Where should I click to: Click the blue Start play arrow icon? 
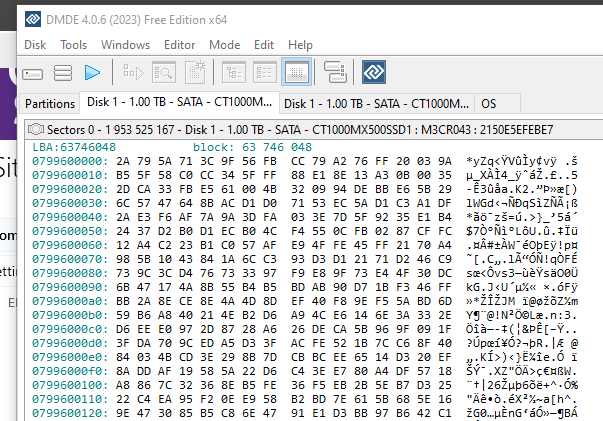click(x=92, y=72)
